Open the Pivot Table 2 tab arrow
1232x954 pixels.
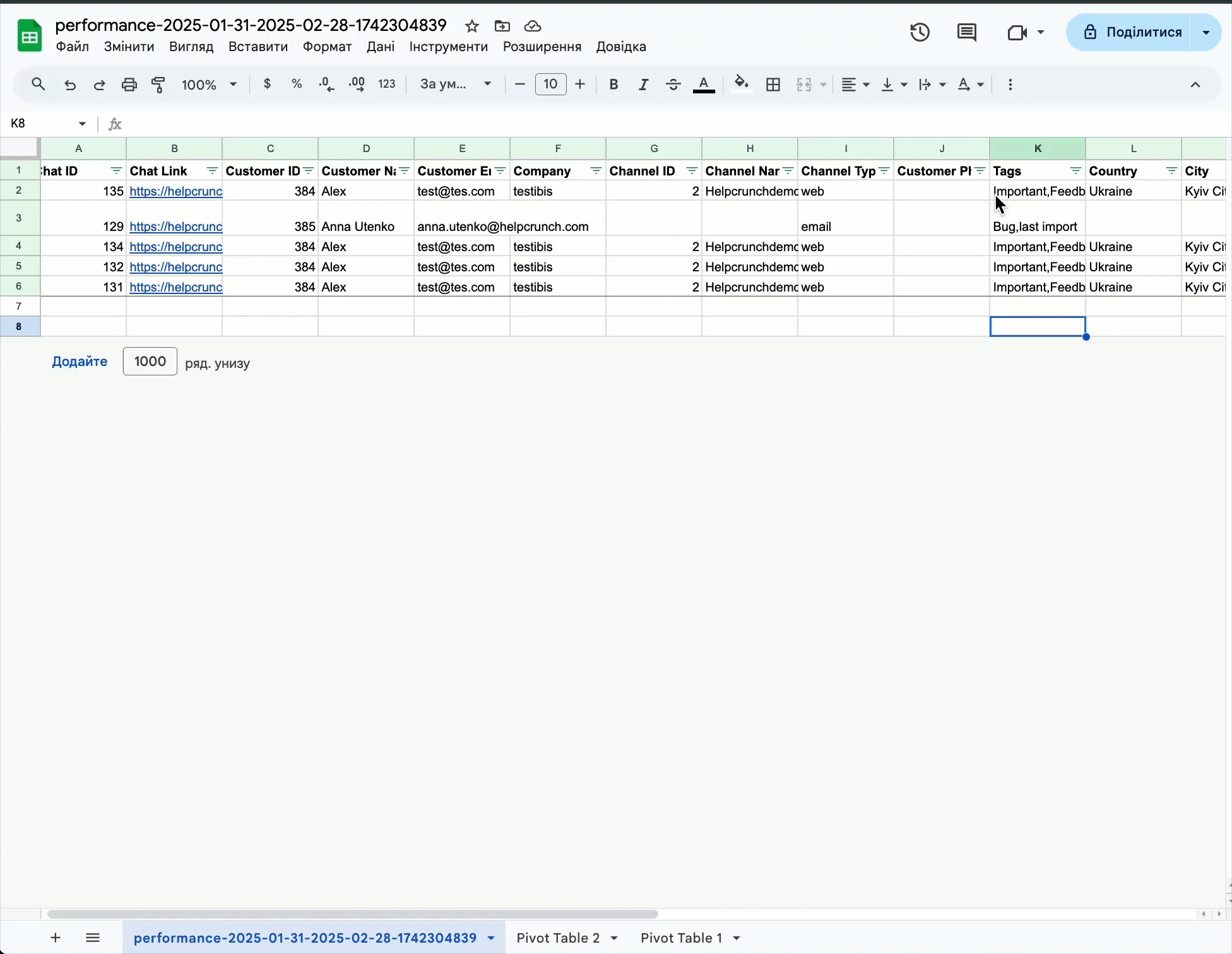point(614,938)
